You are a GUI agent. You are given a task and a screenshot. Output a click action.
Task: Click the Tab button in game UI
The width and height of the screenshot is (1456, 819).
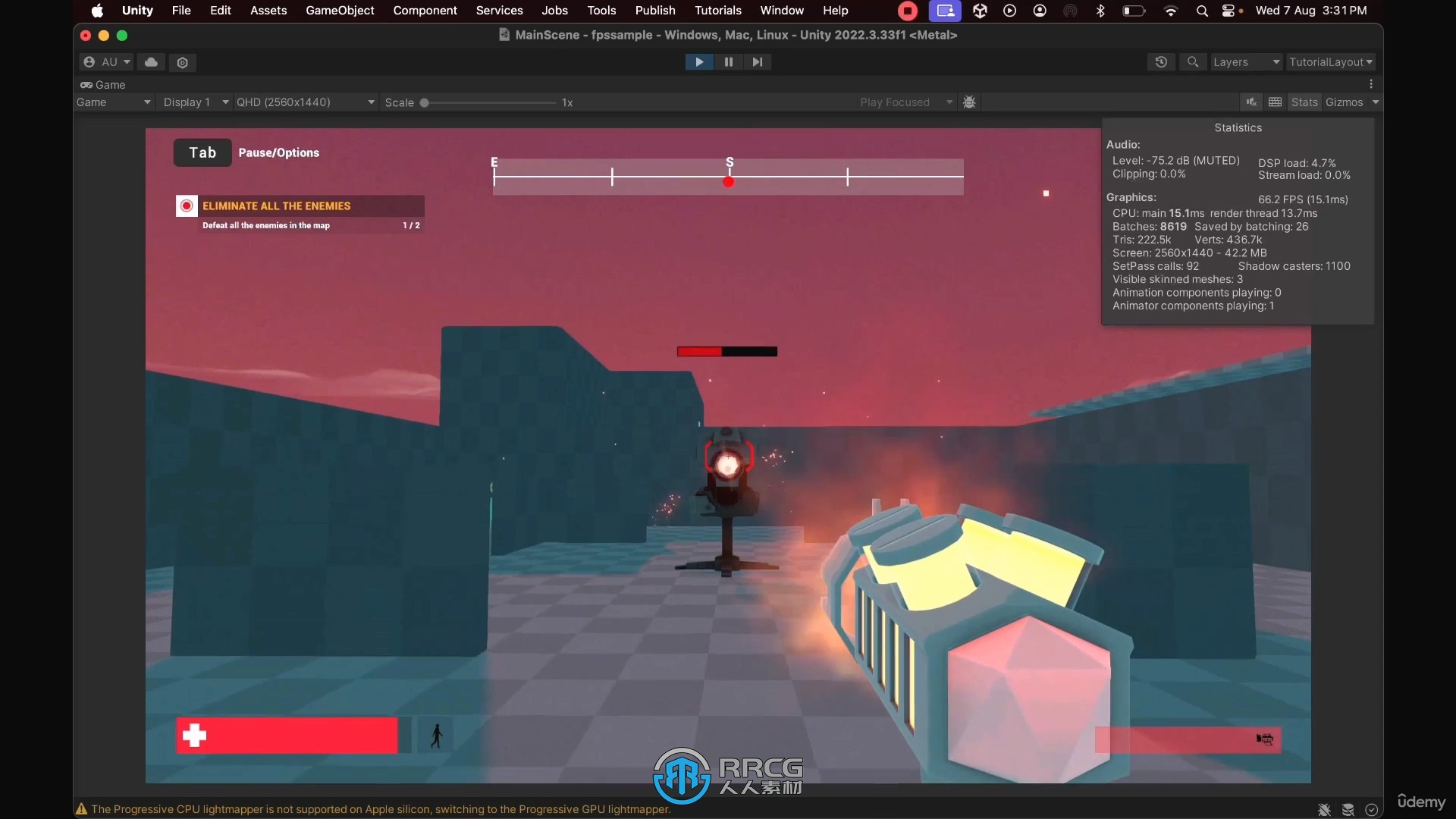pos(201,152)
